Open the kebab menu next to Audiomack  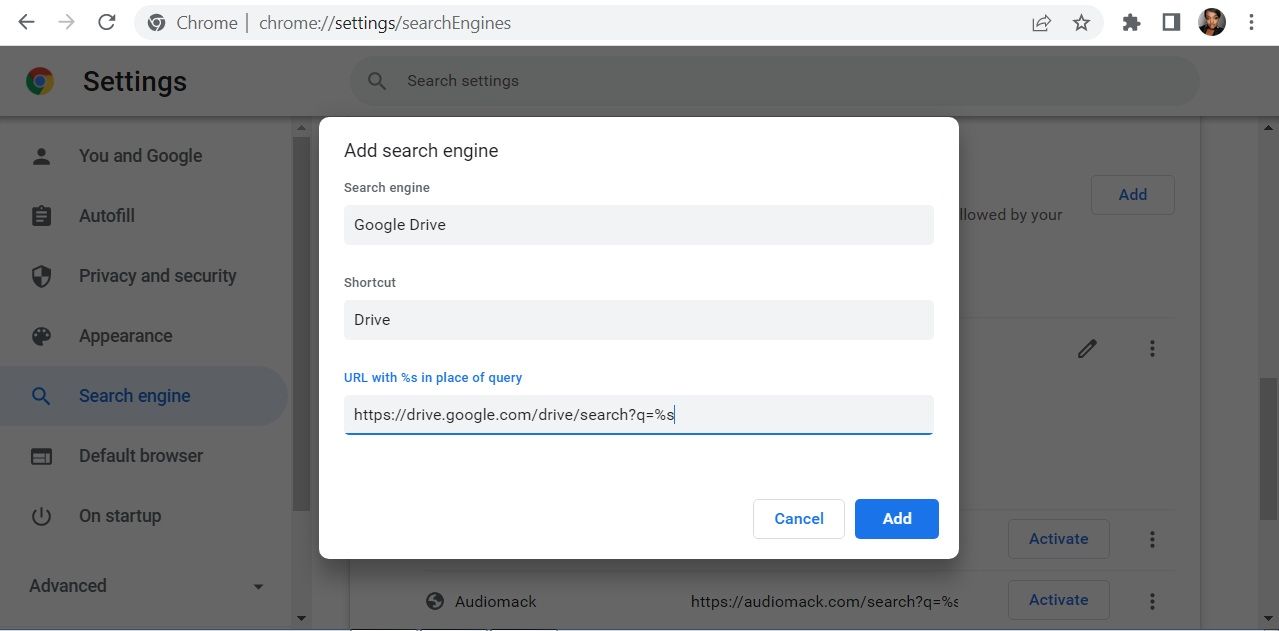click(x=1152, y=600)
